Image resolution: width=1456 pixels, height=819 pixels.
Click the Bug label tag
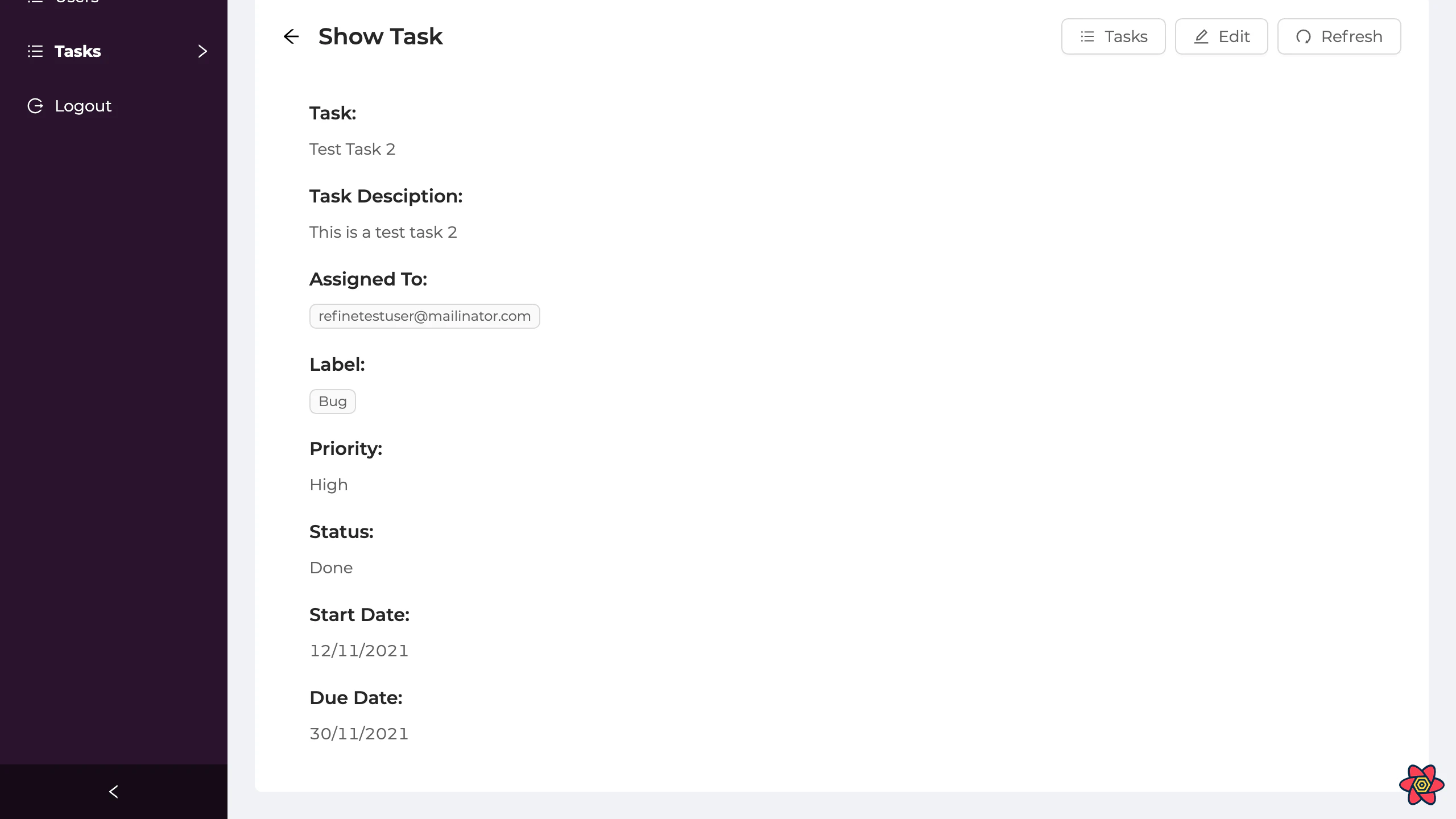(x=332, y=402)
